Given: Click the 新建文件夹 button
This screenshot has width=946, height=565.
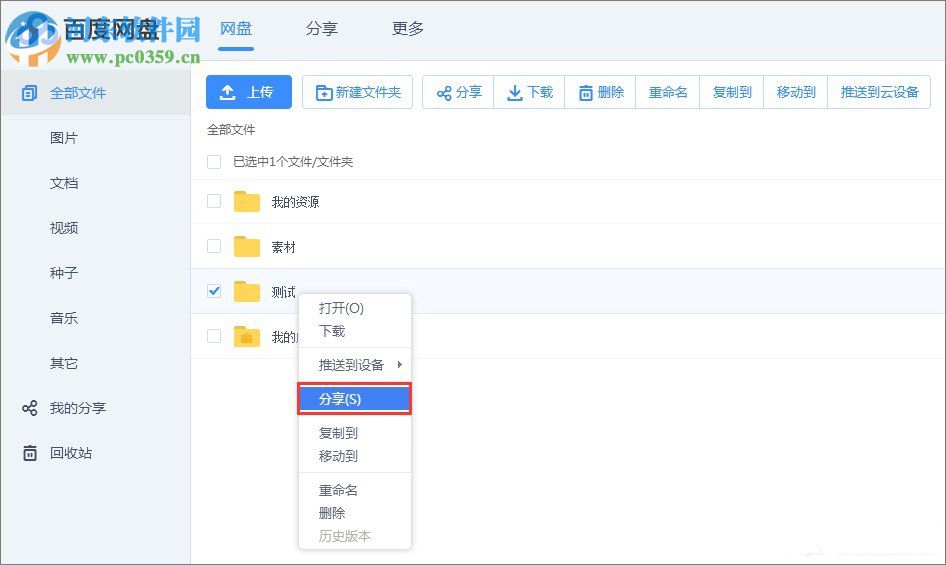Looking at the screenshot, I should tap(358, 92).
